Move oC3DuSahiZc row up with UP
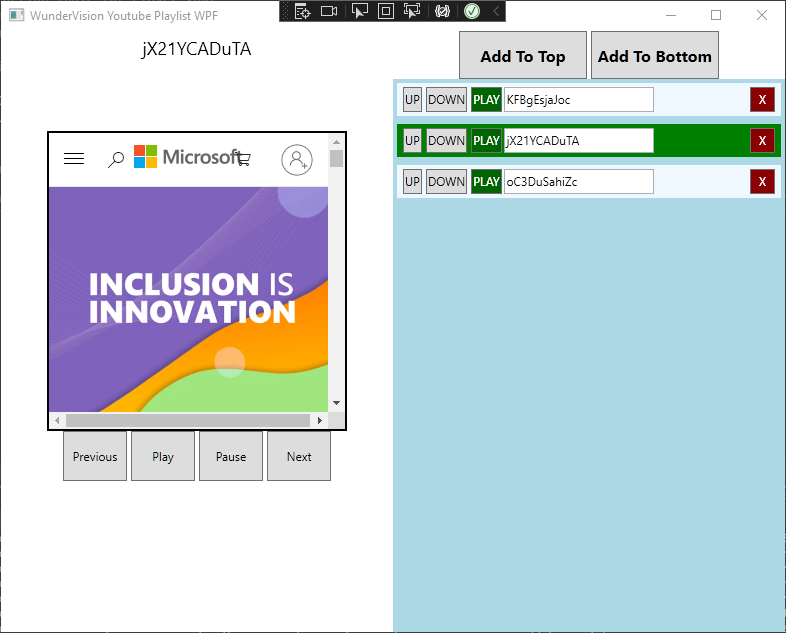This screenshot has width=786, height=633. [x=412, y=181]
